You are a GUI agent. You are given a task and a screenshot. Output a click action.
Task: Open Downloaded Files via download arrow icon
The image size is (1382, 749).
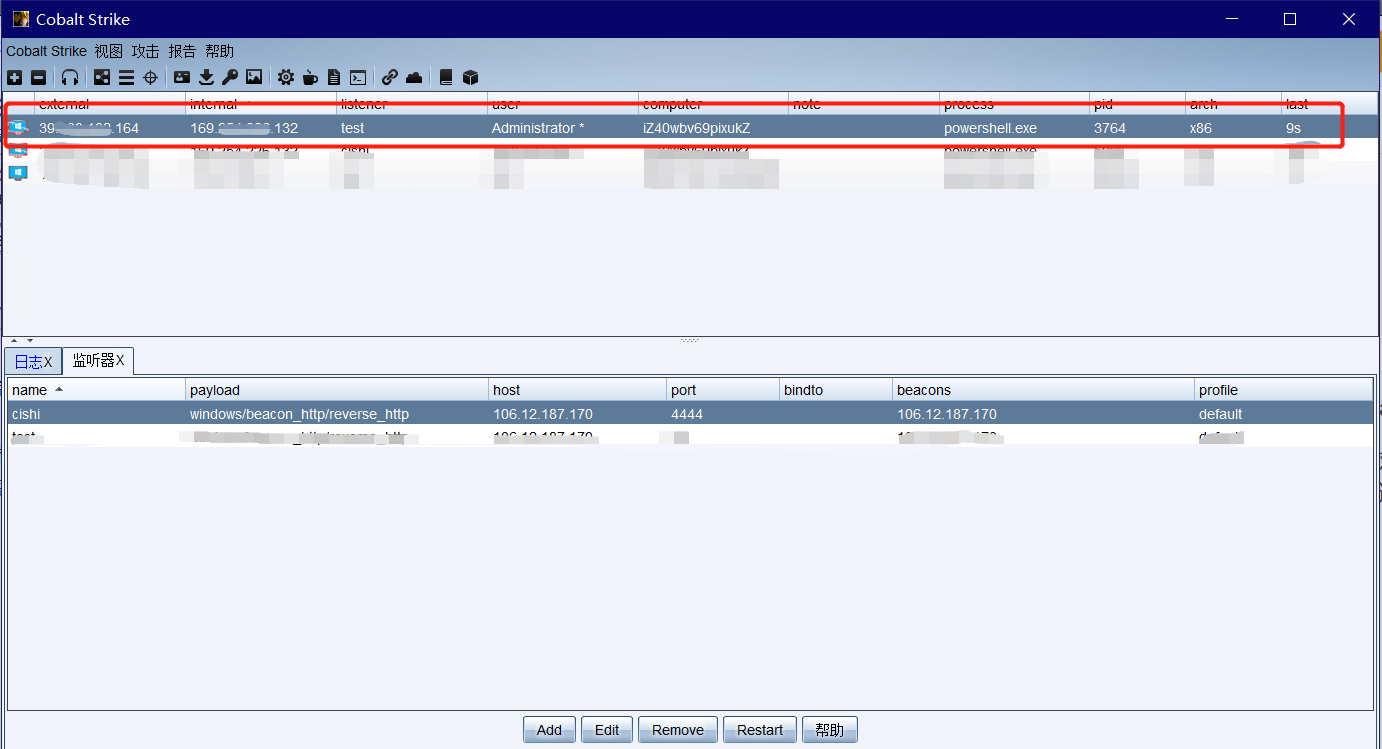(206, 77)
